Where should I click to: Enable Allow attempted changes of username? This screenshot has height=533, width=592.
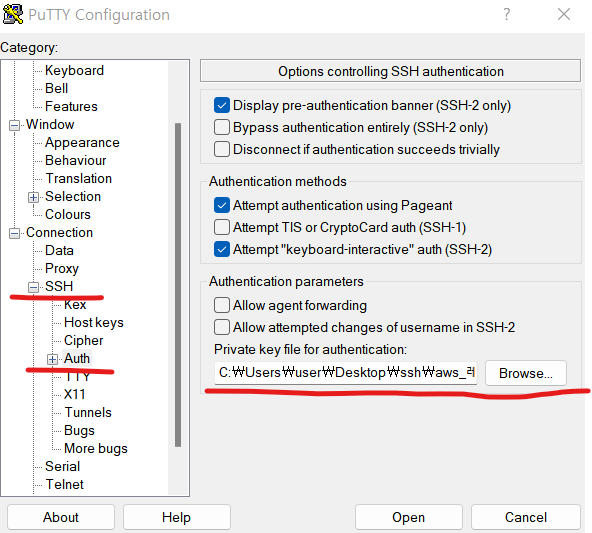click(x=222, y=327)
